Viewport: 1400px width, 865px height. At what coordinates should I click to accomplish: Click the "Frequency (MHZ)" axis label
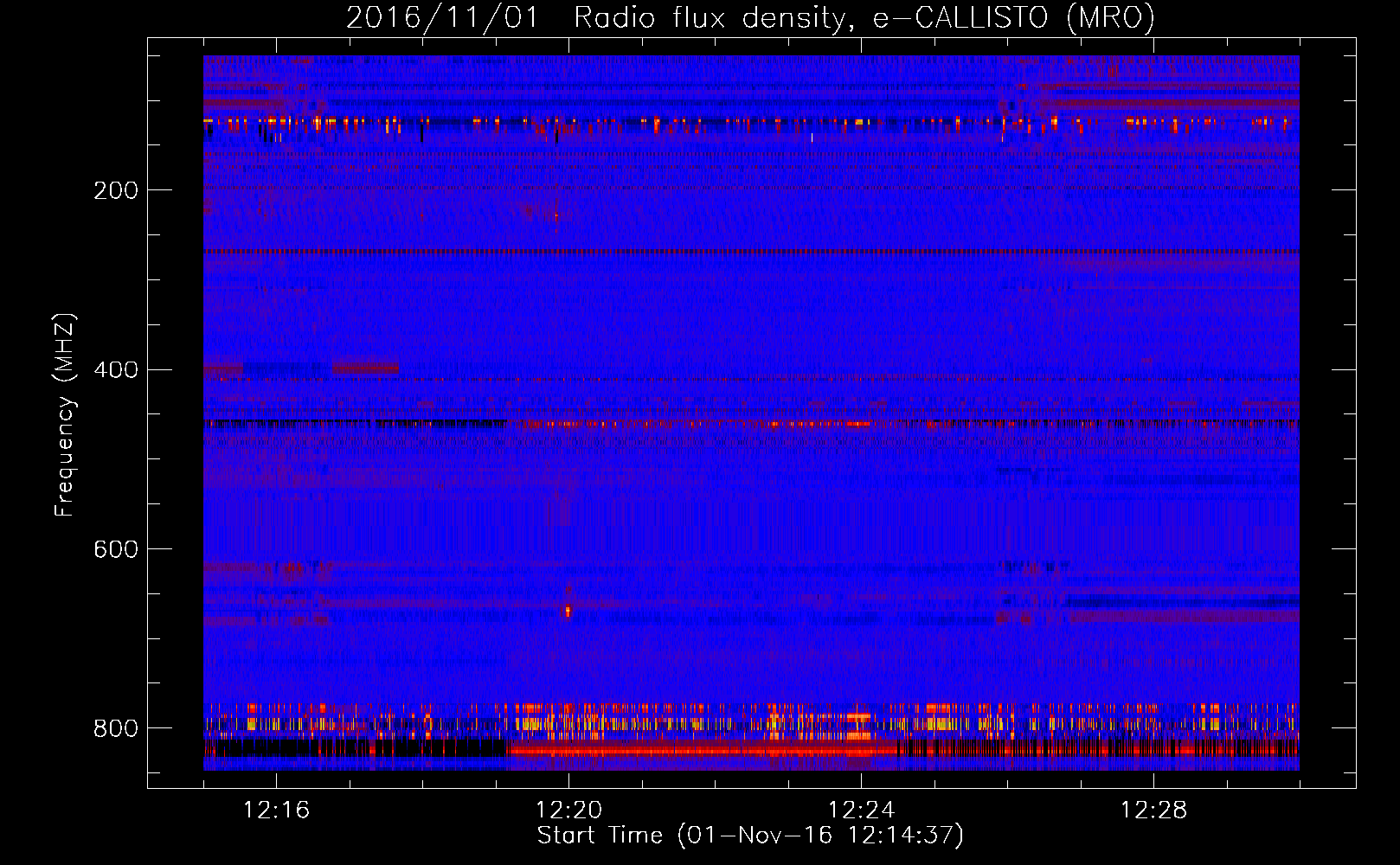coord(65,415)
